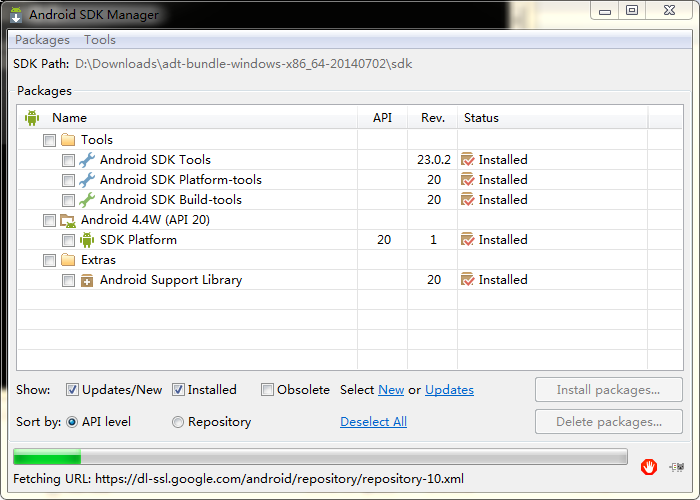Click the Android 4.4W folder icon
Screen dimensions: 700x500
click(67, 220)
